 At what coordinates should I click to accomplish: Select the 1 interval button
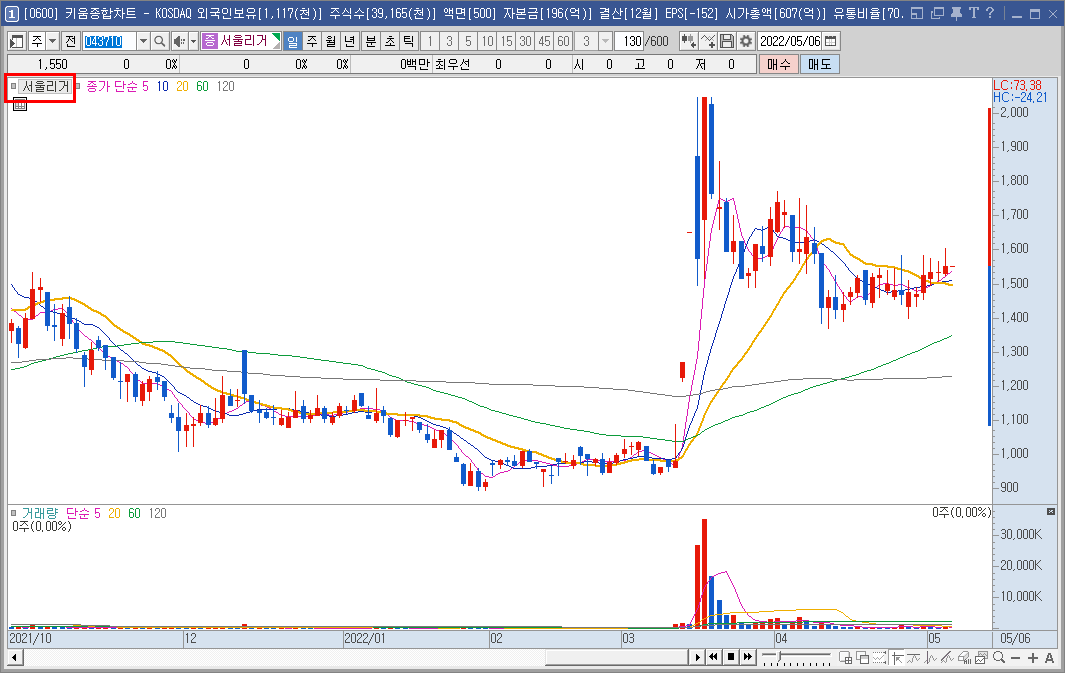[x=430, y=41]
